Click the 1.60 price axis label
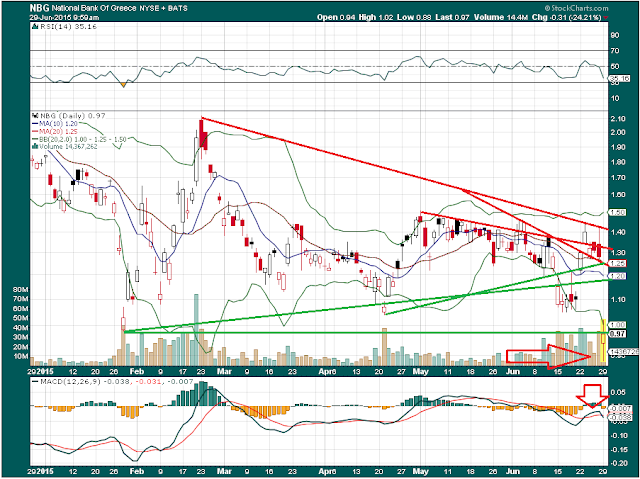 coord(617,195)
